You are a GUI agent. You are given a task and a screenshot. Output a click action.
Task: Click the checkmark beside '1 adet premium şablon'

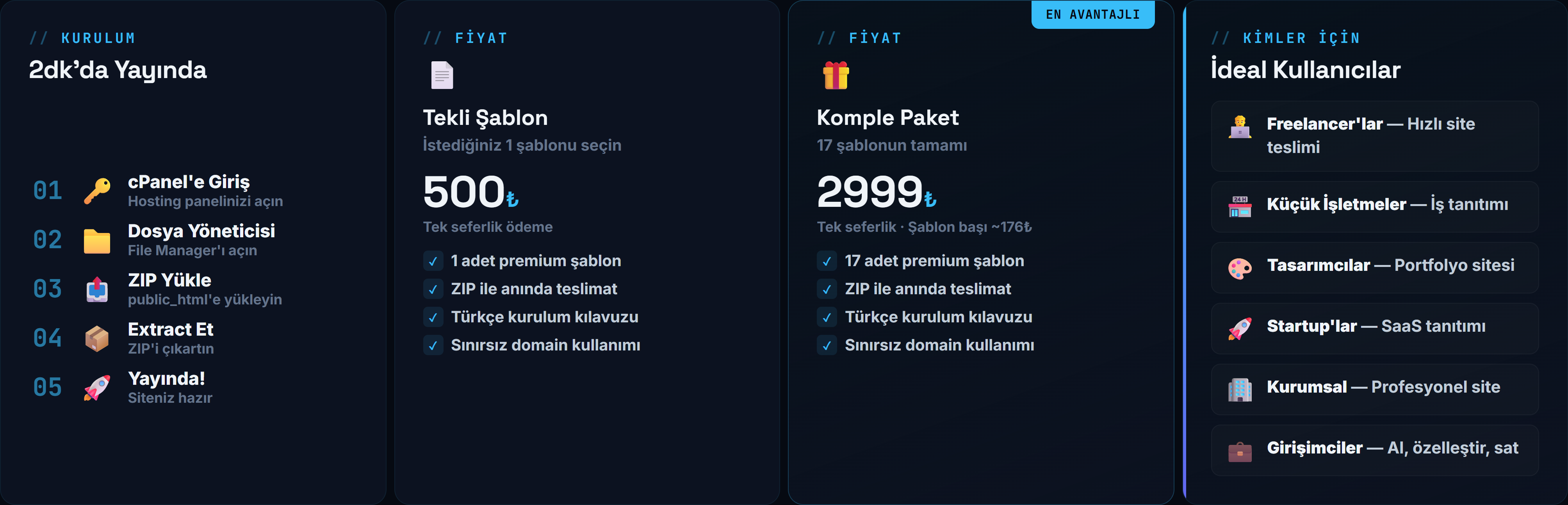point(433,261)
